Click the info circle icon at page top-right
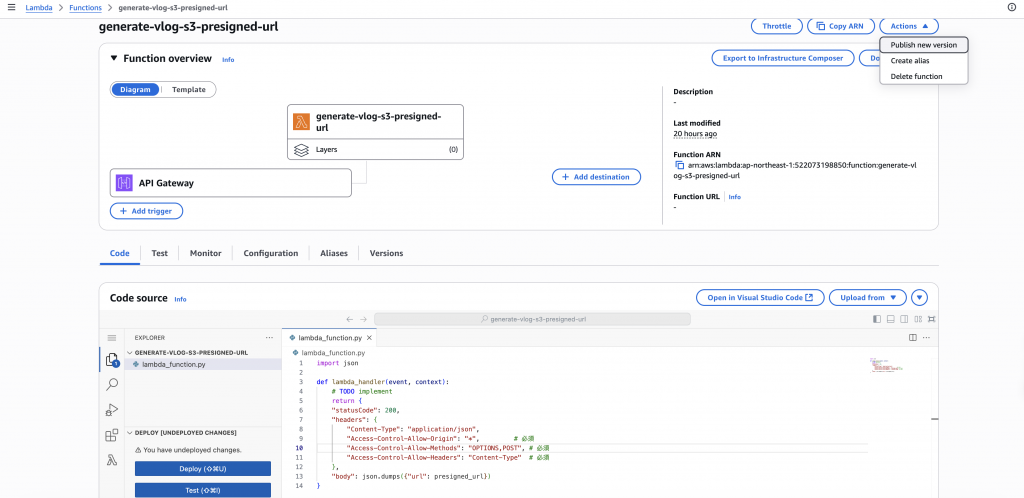 tap(1012, 7)
